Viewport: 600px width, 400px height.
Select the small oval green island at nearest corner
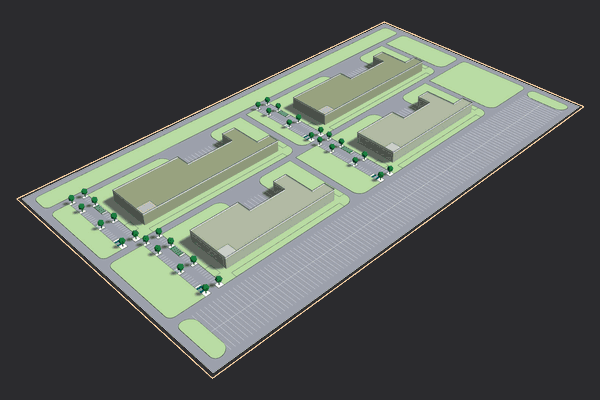[x=202, y=339]
